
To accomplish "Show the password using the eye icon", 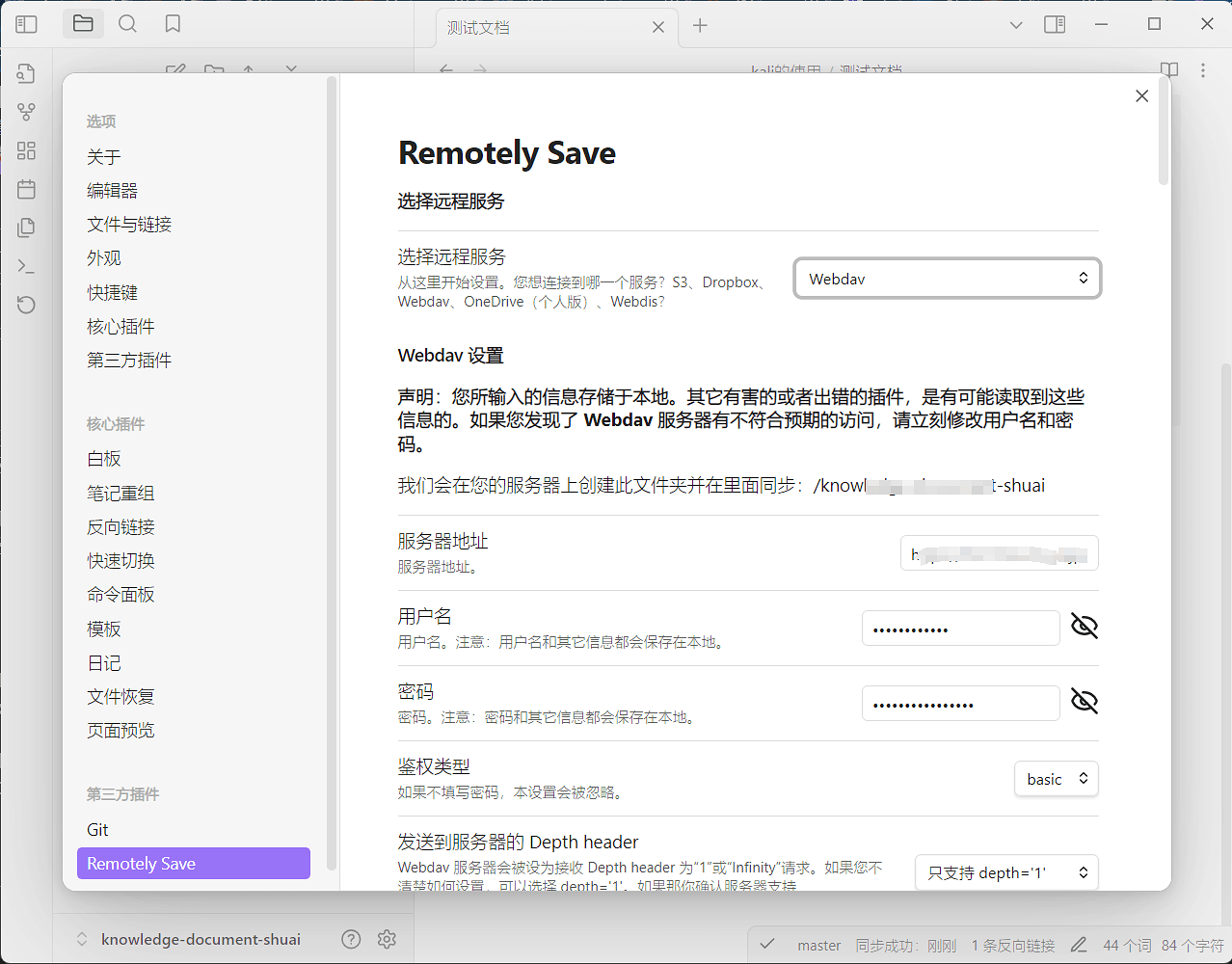I will click(1084, 701).
